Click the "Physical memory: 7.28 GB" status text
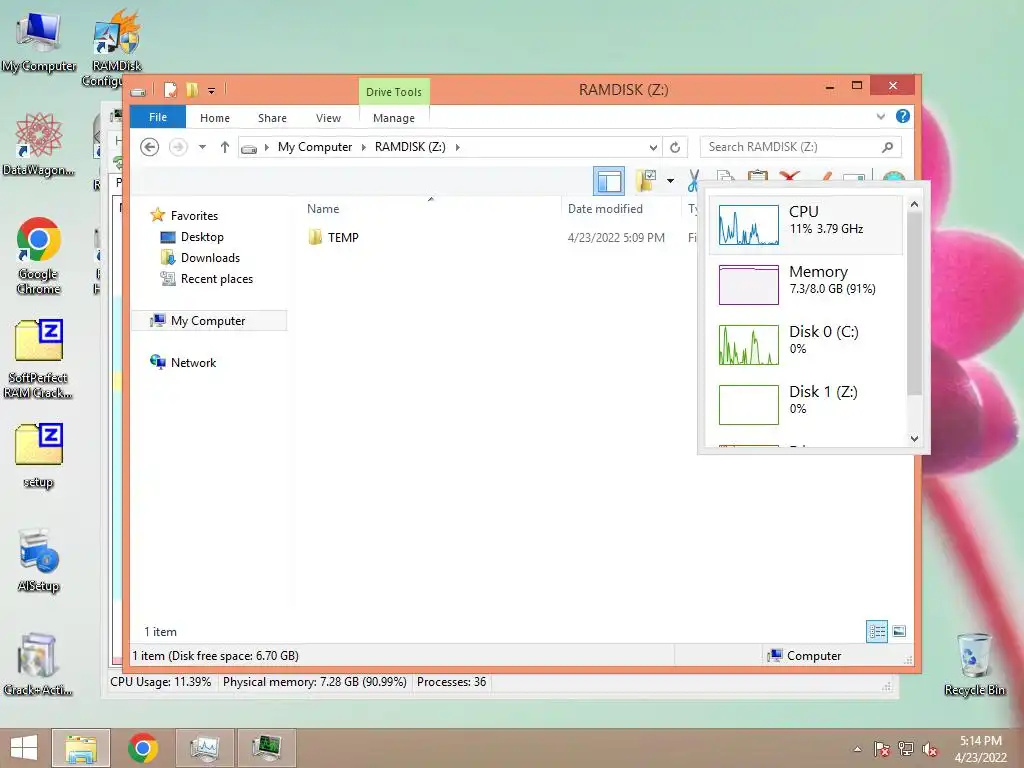The image size is (1024, 768). (314, 682)
